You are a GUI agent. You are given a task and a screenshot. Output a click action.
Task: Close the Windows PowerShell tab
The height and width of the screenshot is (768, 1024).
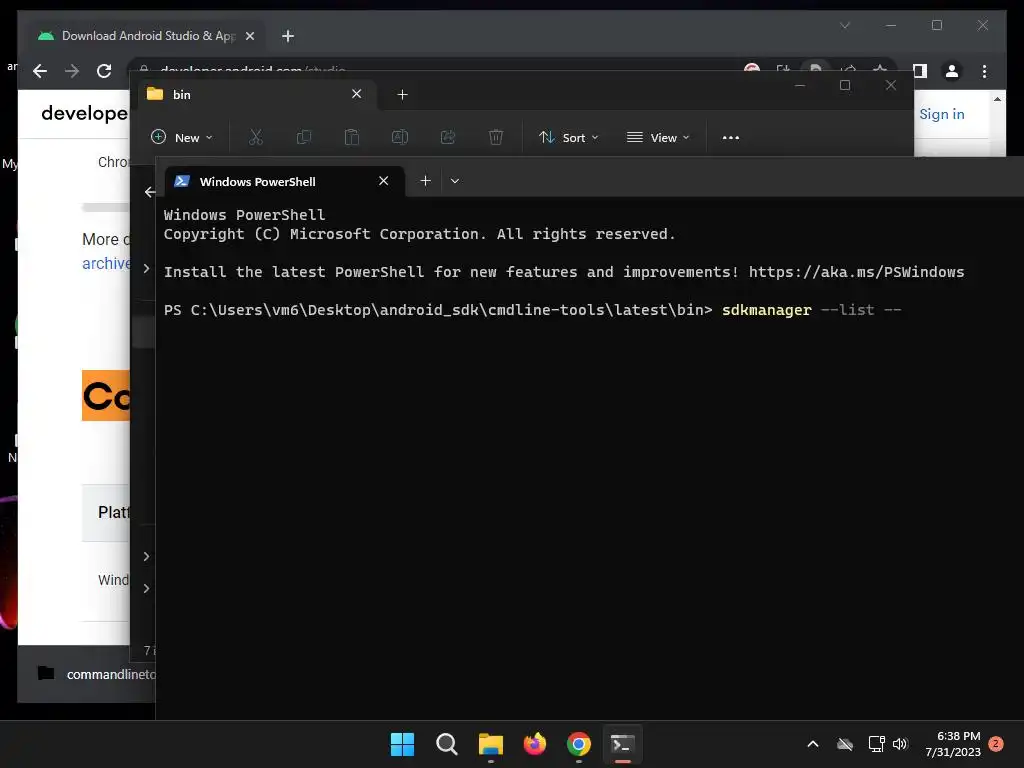point(383,181)
